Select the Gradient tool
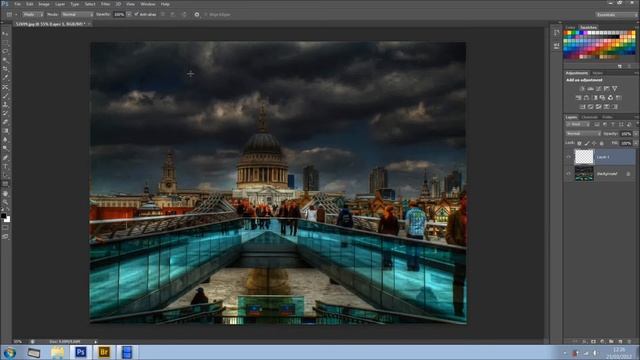 [x=5, y=131]
